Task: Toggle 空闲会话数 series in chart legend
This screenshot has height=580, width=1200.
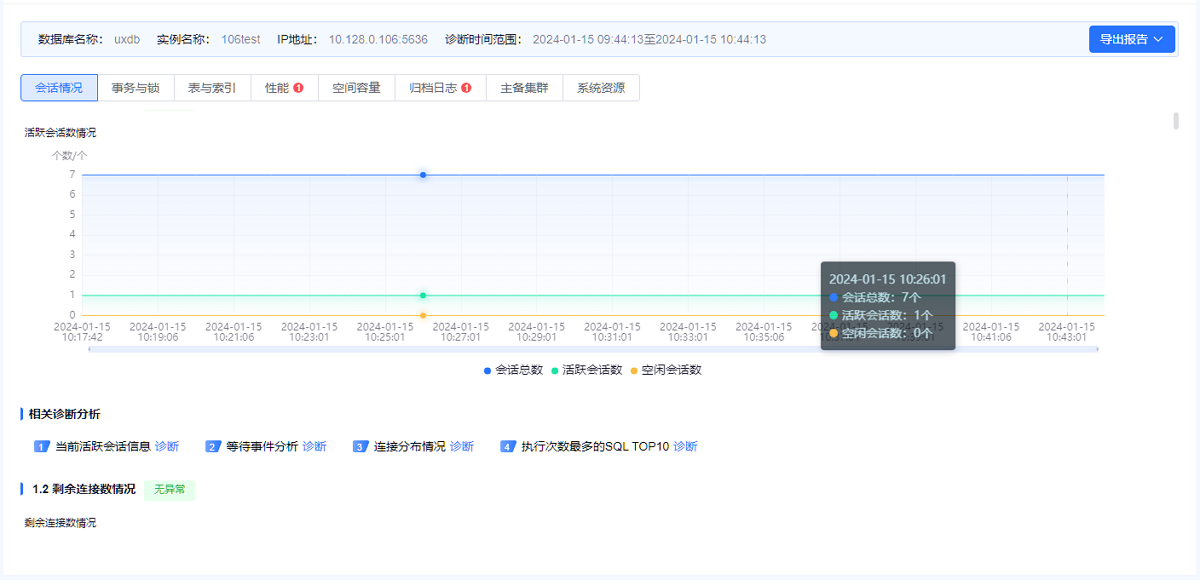Action: 665,370
